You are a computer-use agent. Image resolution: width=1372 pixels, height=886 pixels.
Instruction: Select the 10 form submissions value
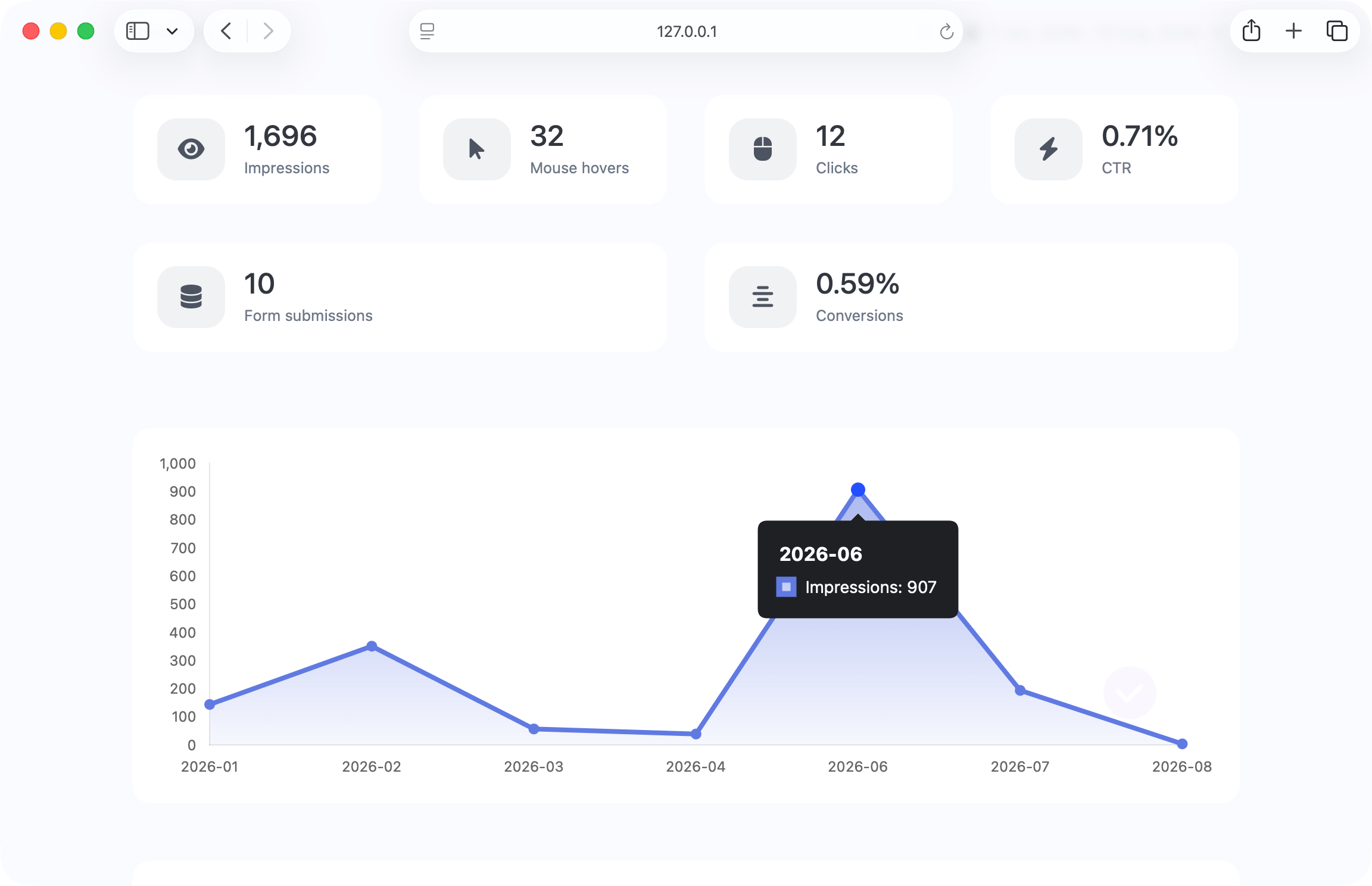(260, 284)
